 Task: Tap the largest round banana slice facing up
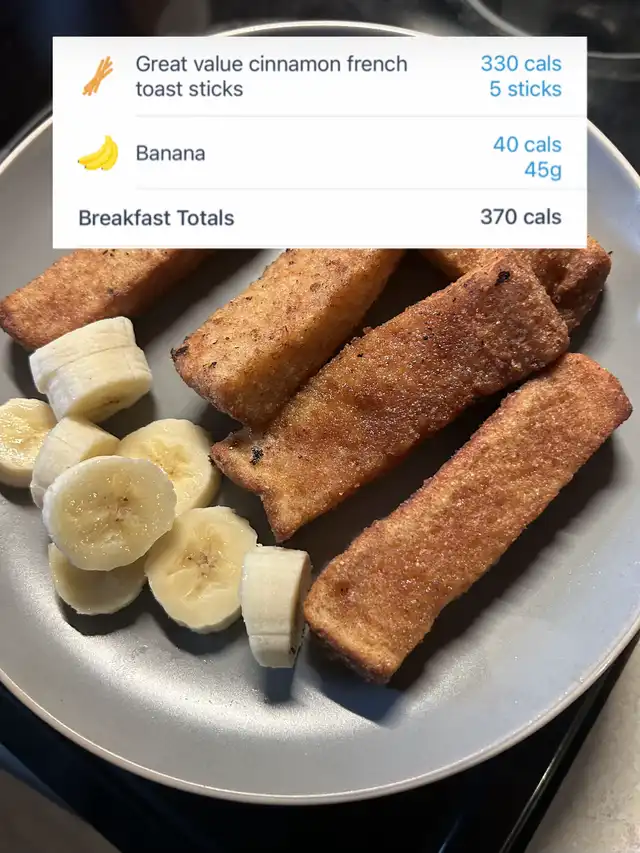(109, 512)
